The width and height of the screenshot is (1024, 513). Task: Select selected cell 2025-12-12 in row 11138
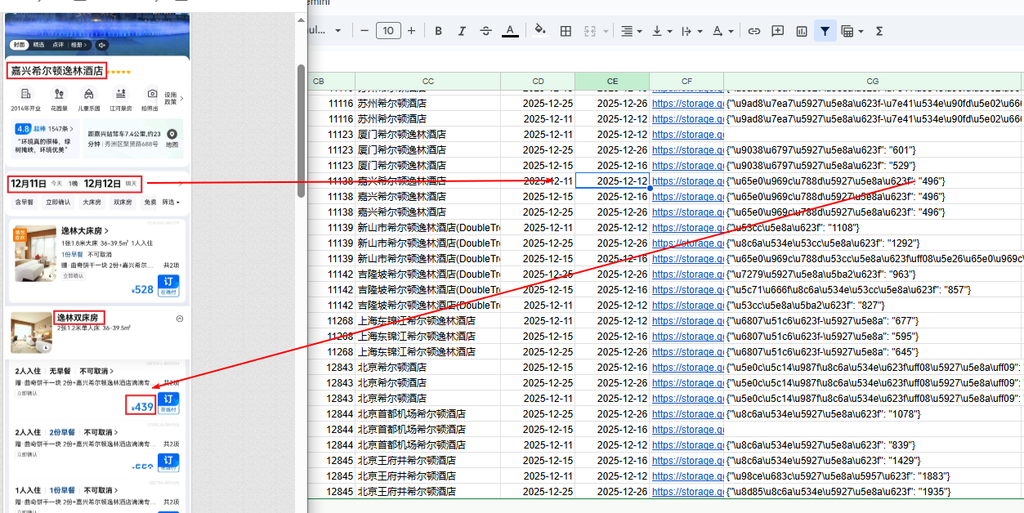tap(612, 181)
